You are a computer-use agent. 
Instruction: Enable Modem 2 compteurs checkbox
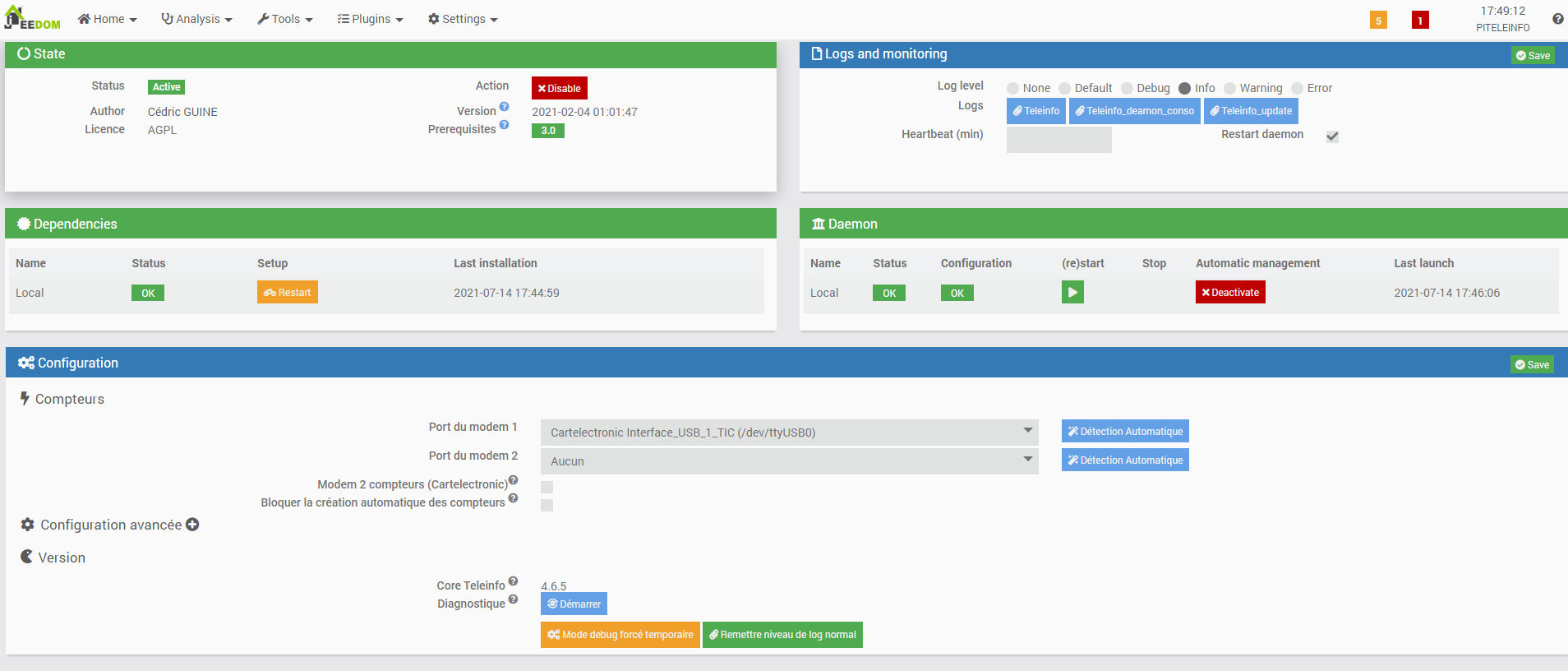[547, 487]
